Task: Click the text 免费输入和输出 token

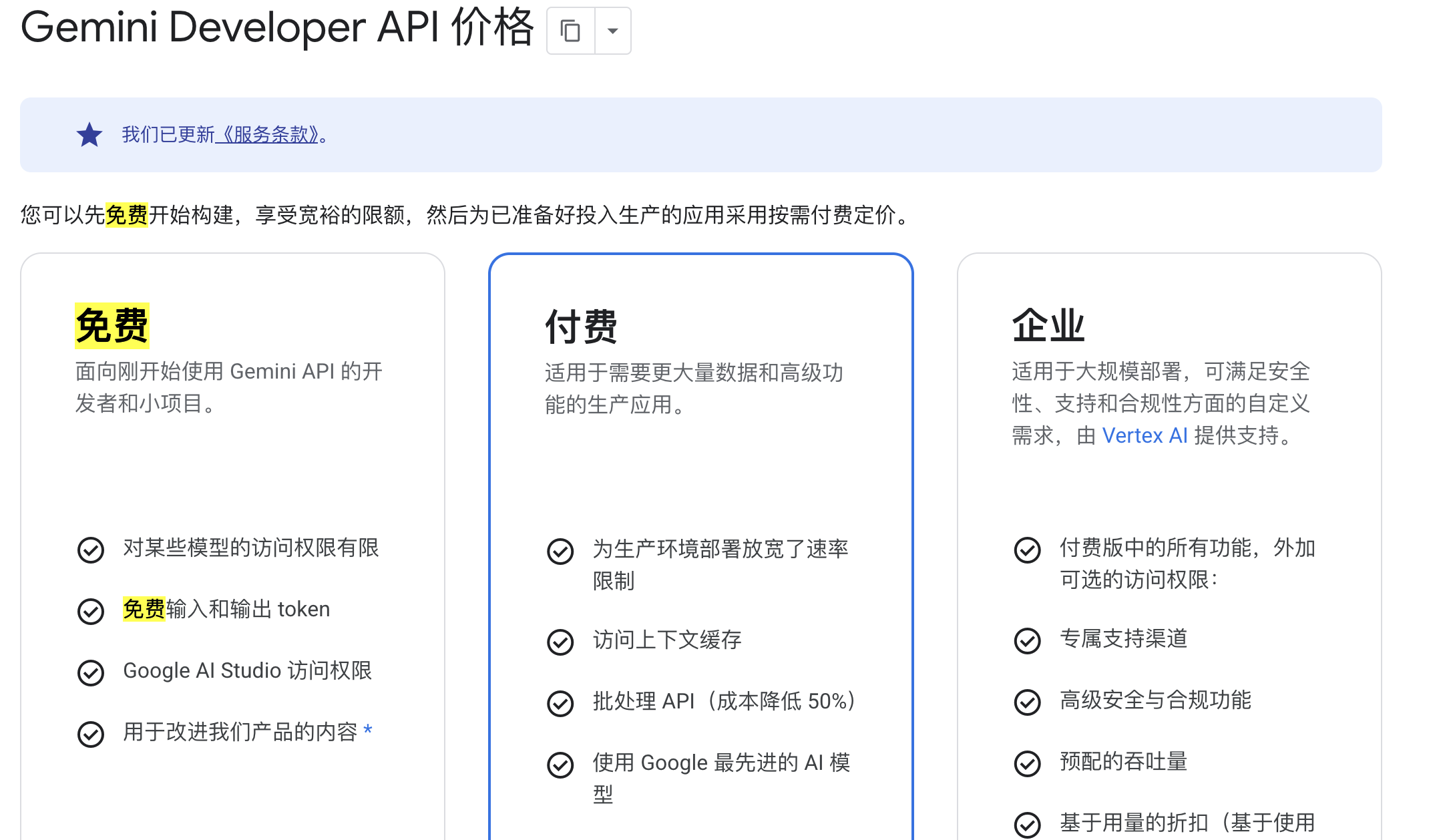Action: point(226,609)
